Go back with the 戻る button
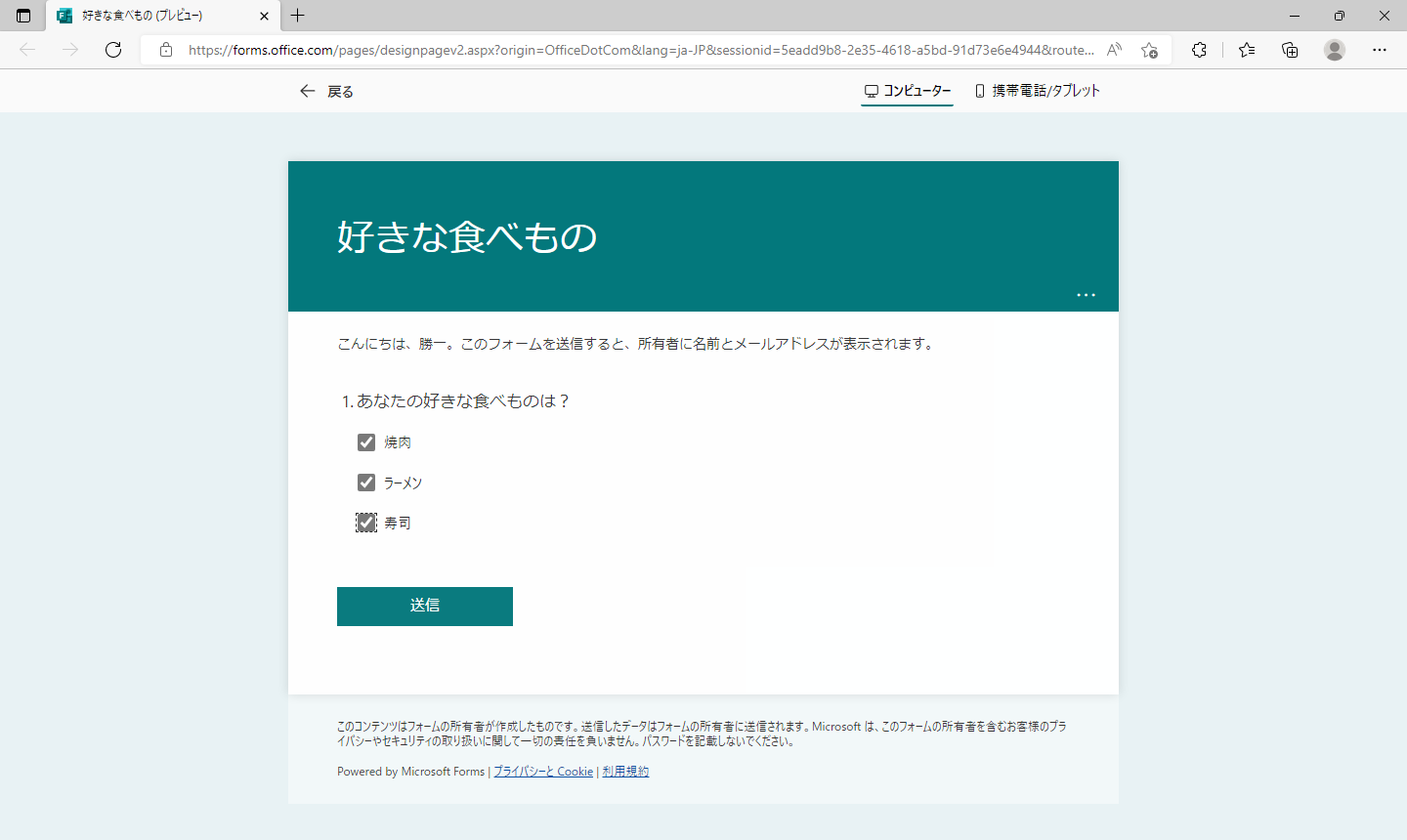 (x=326, y=91)
